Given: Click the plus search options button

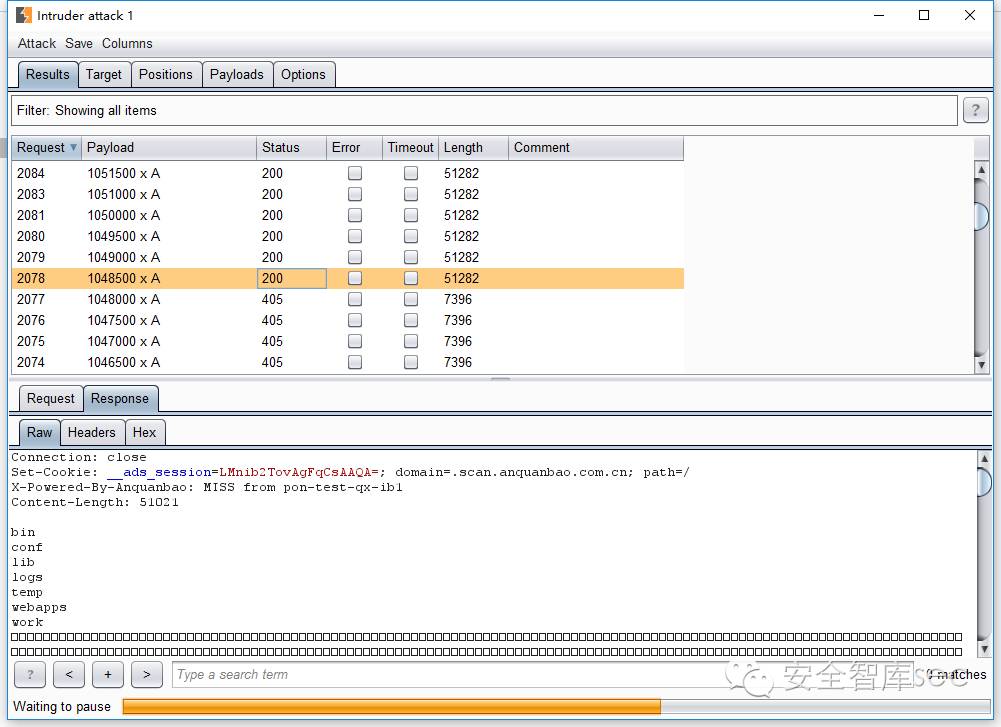Looking at the screenshot, I should click(108, 675).
